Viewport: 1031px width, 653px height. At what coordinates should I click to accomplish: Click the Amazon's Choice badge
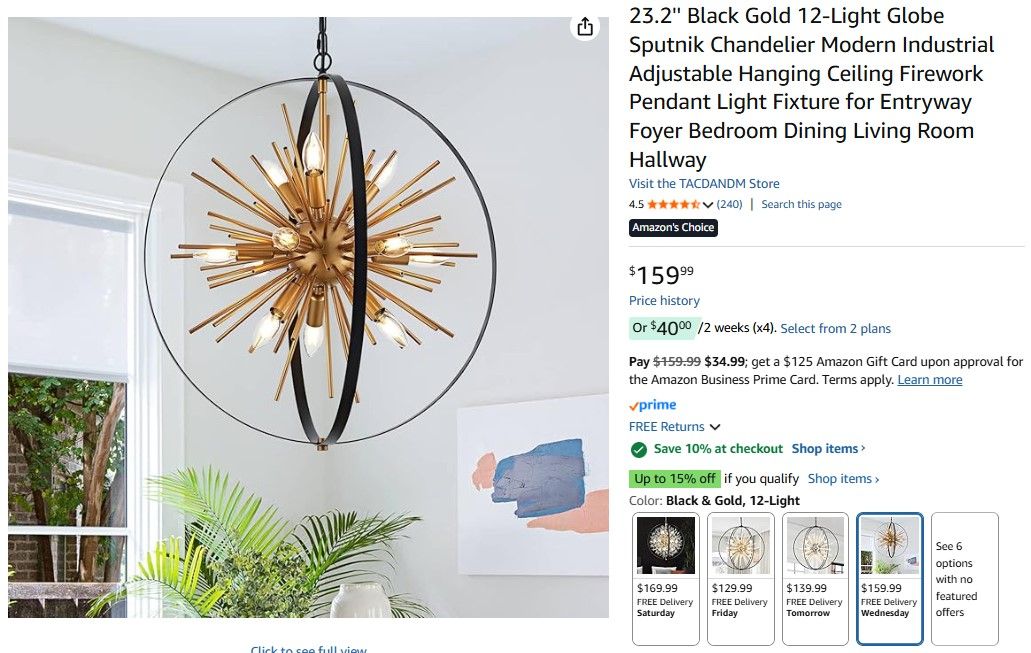click(x=673, y=228)
